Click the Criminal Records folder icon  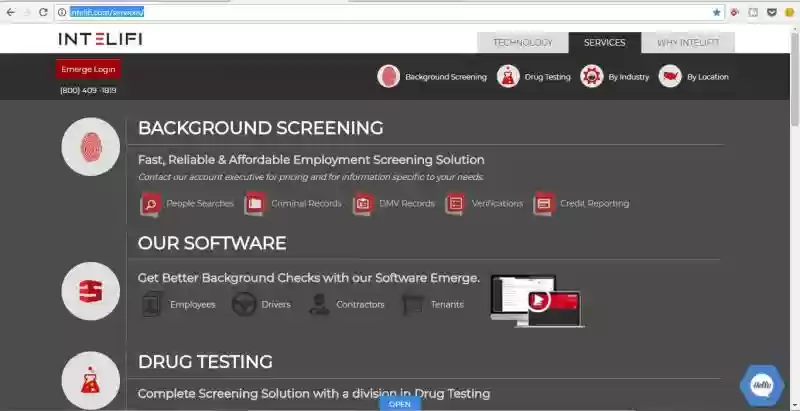point(255,203)
